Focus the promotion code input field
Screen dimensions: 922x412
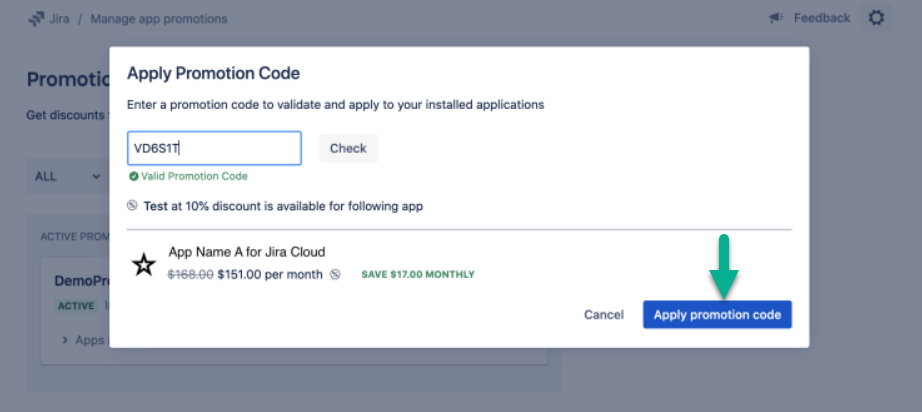pos(214,148)
